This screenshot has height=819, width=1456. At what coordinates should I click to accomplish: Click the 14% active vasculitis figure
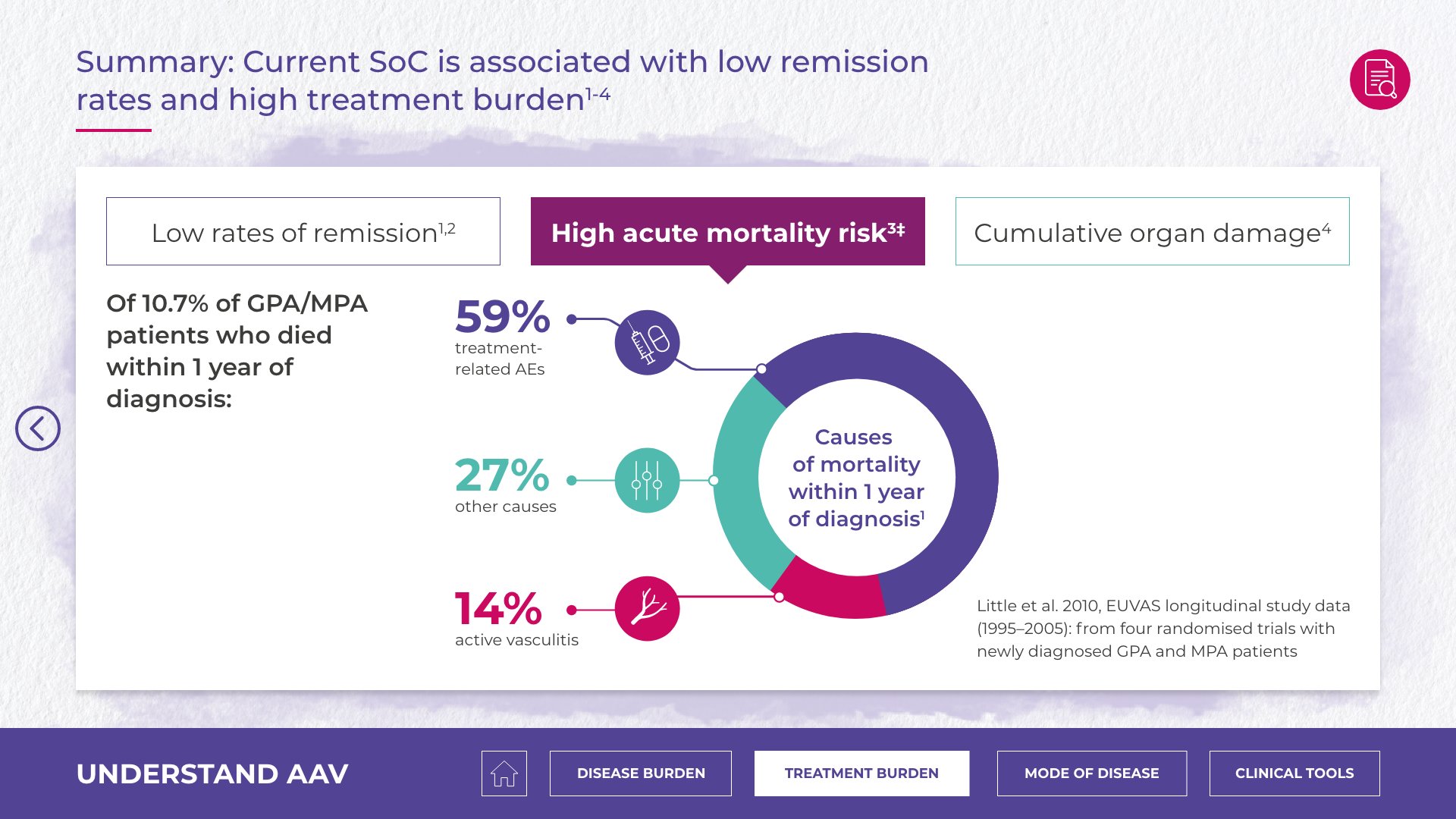(x=498, y=609)
